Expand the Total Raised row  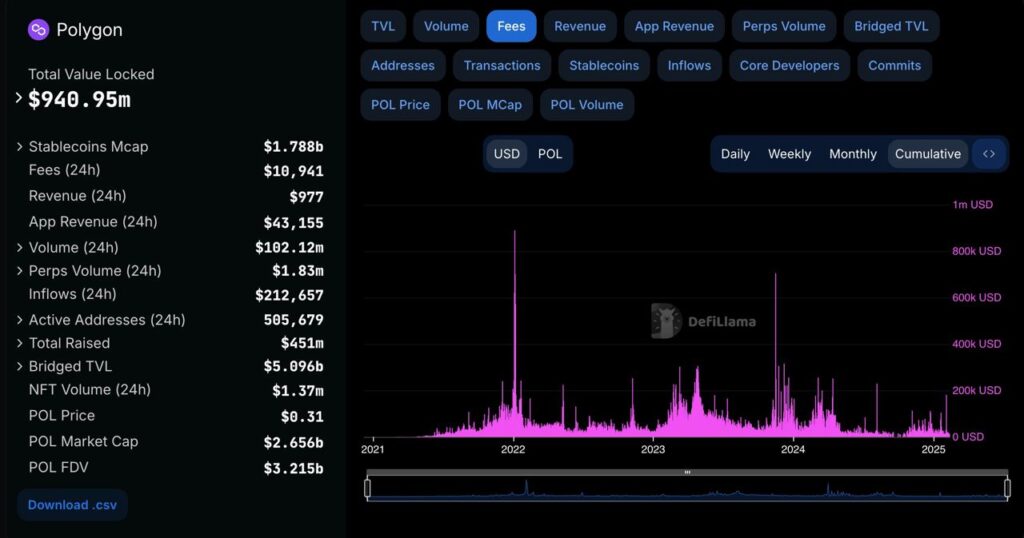click(x=20, y=343)
